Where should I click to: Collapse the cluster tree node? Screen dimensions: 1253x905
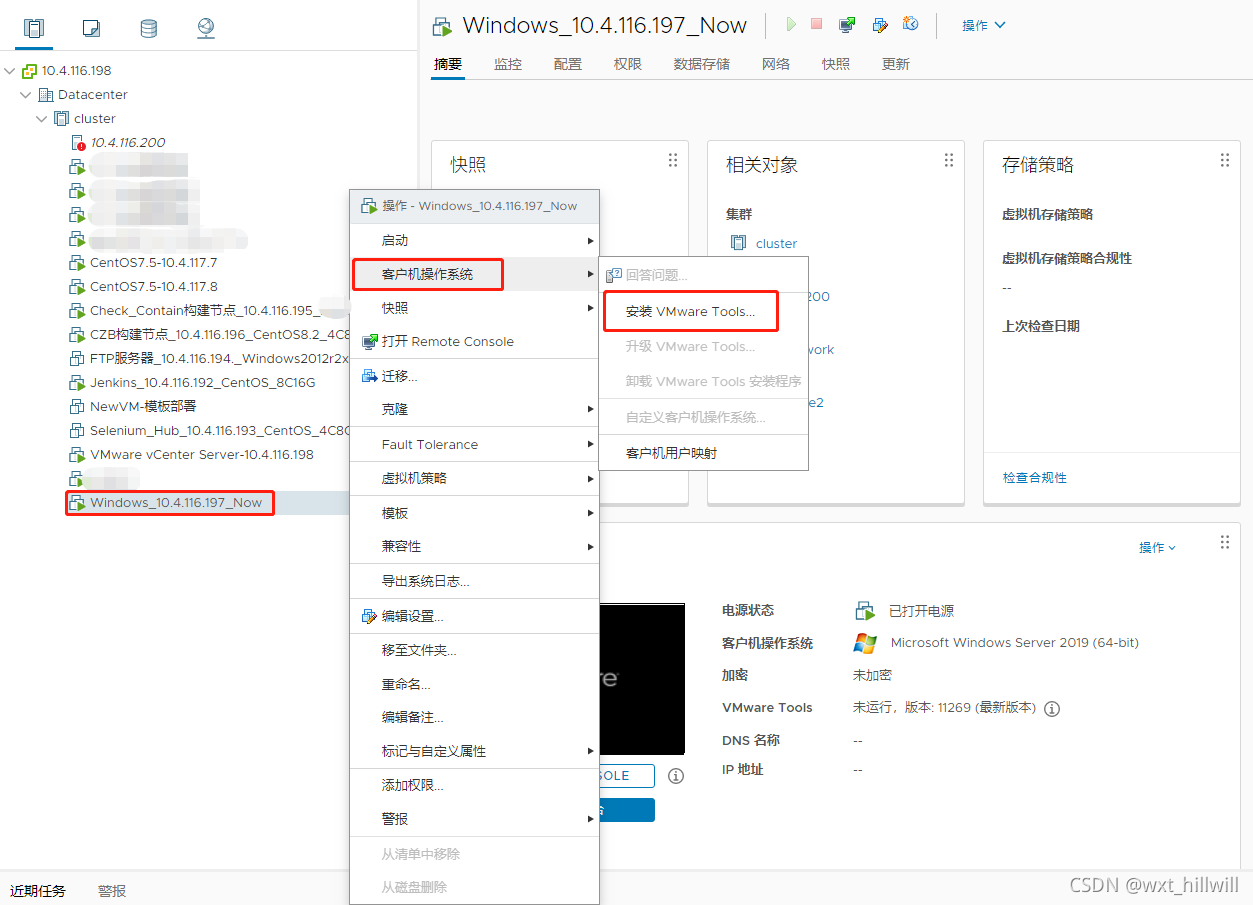coord(42,119)
